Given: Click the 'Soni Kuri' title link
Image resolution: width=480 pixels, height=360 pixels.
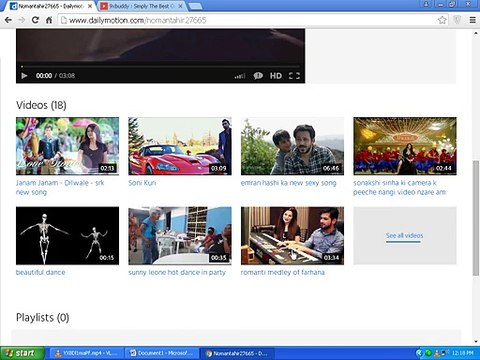Looking at the screenshot, I should click(x=142, y=183).
